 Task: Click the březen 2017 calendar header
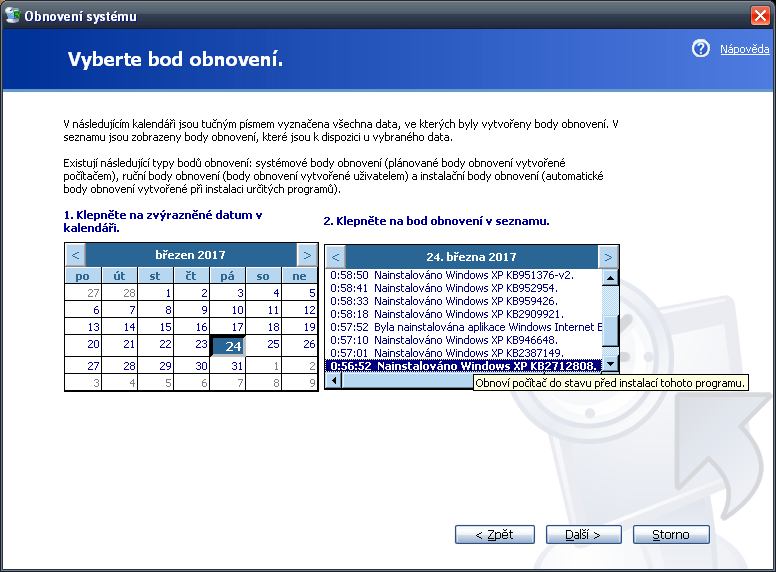191,255
